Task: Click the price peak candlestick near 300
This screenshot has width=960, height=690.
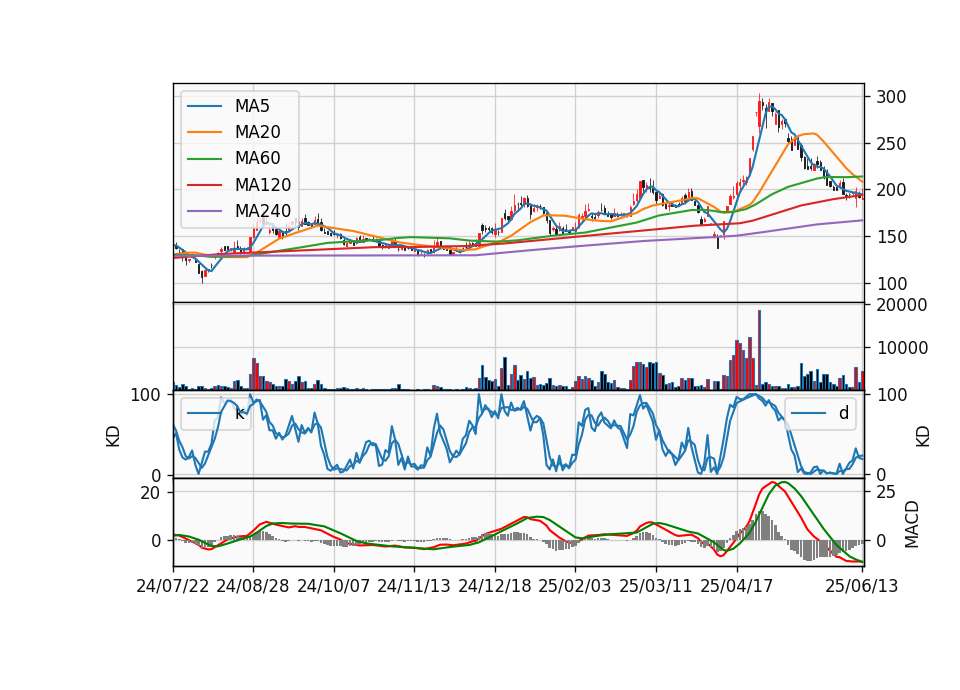Action: click(759, 110)
